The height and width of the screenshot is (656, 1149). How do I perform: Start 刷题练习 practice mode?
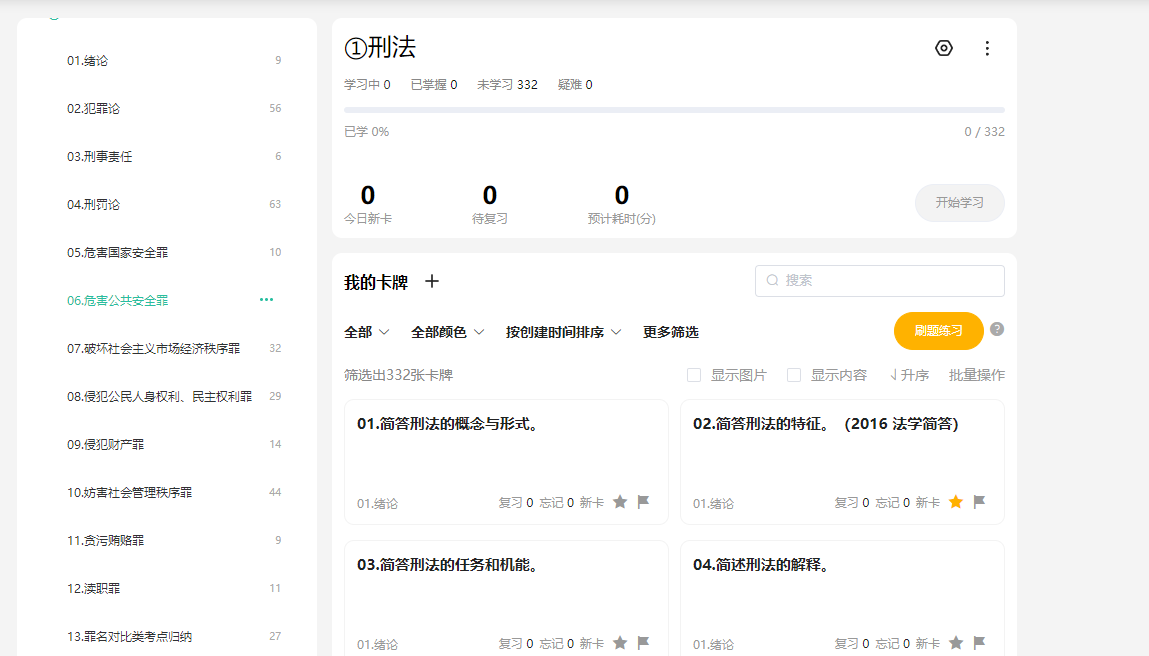pos(938,331)
